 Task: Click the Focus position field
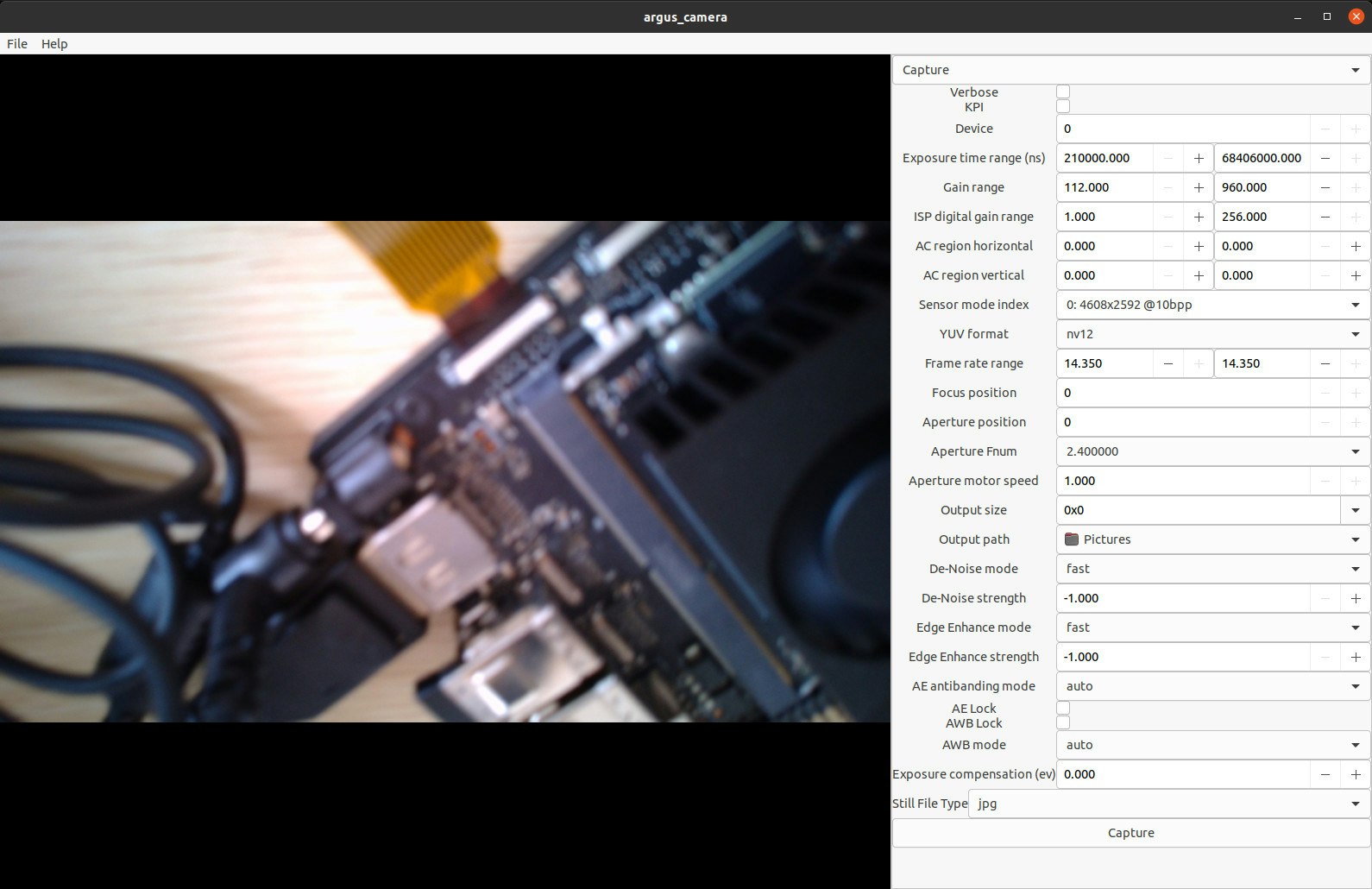[x=1183, y=393]
